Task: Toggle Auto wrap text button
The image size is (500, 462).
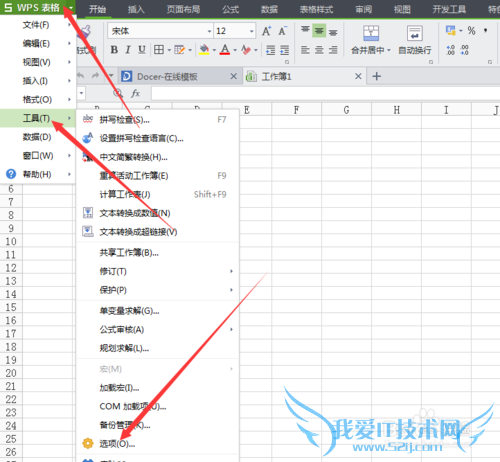Action: [x=415, y=40]
